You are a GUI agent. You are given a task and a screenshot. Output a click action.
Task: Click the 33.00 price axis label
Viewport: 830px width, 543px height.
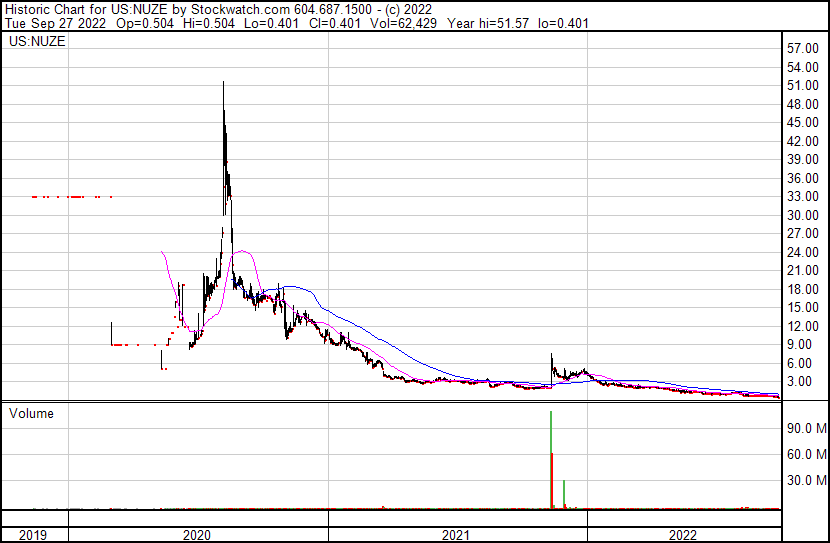[x=803, y=197]
